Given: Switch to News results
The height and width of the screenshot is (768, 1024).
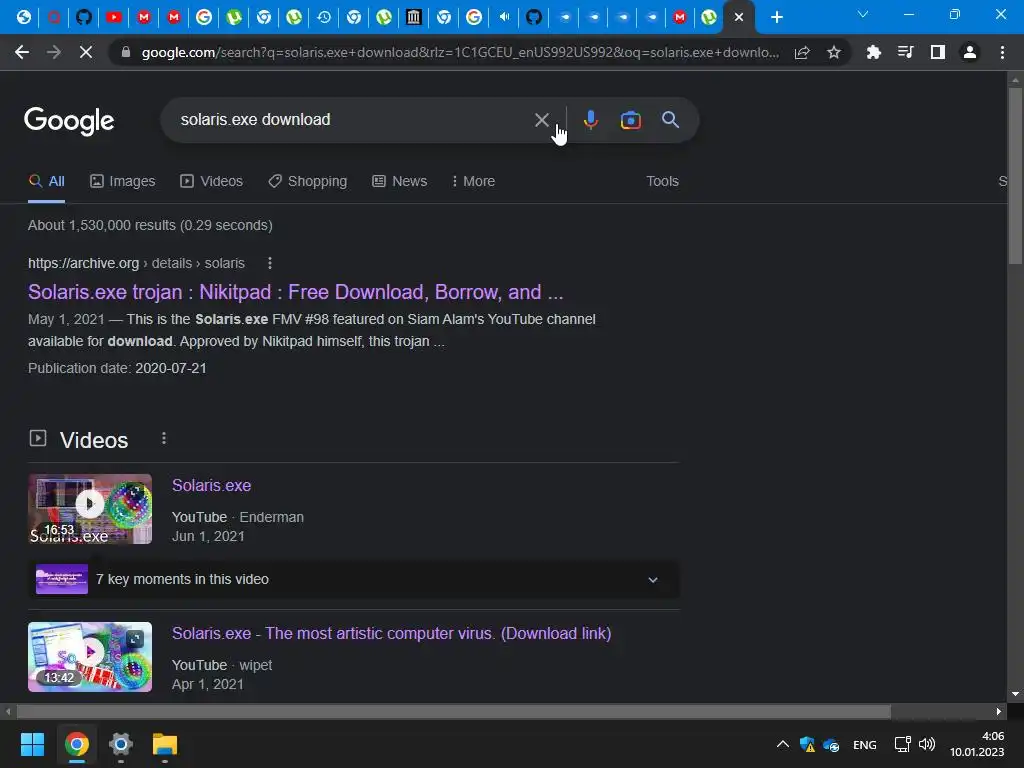Looking at the screenshot, I should click(x=400, y=182).
